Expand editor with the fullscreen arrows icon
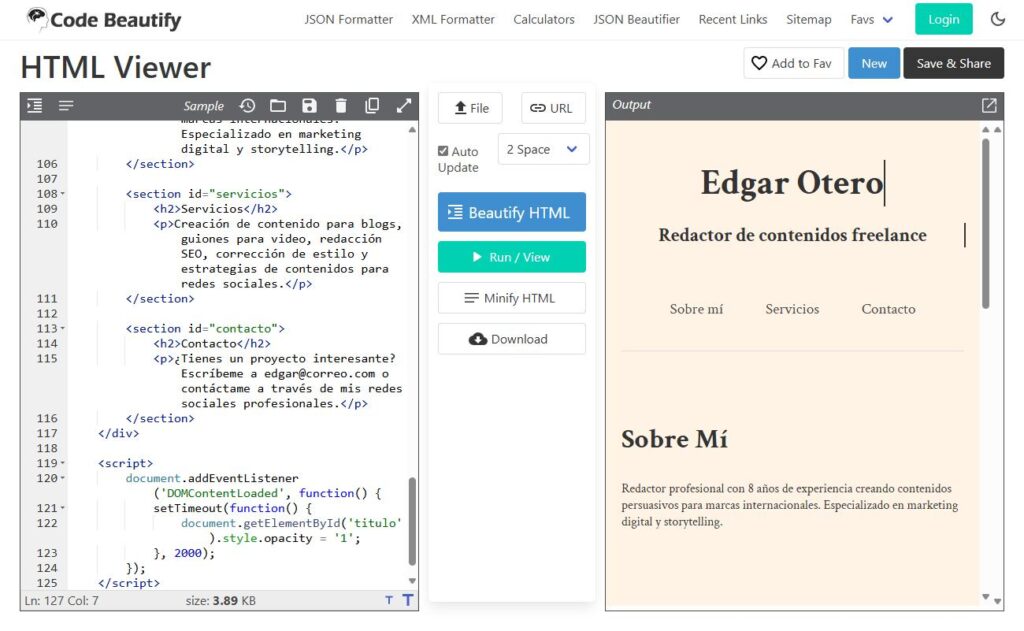Image resolution: width=1024 pixels, height=631 pixels. (404, 105)
